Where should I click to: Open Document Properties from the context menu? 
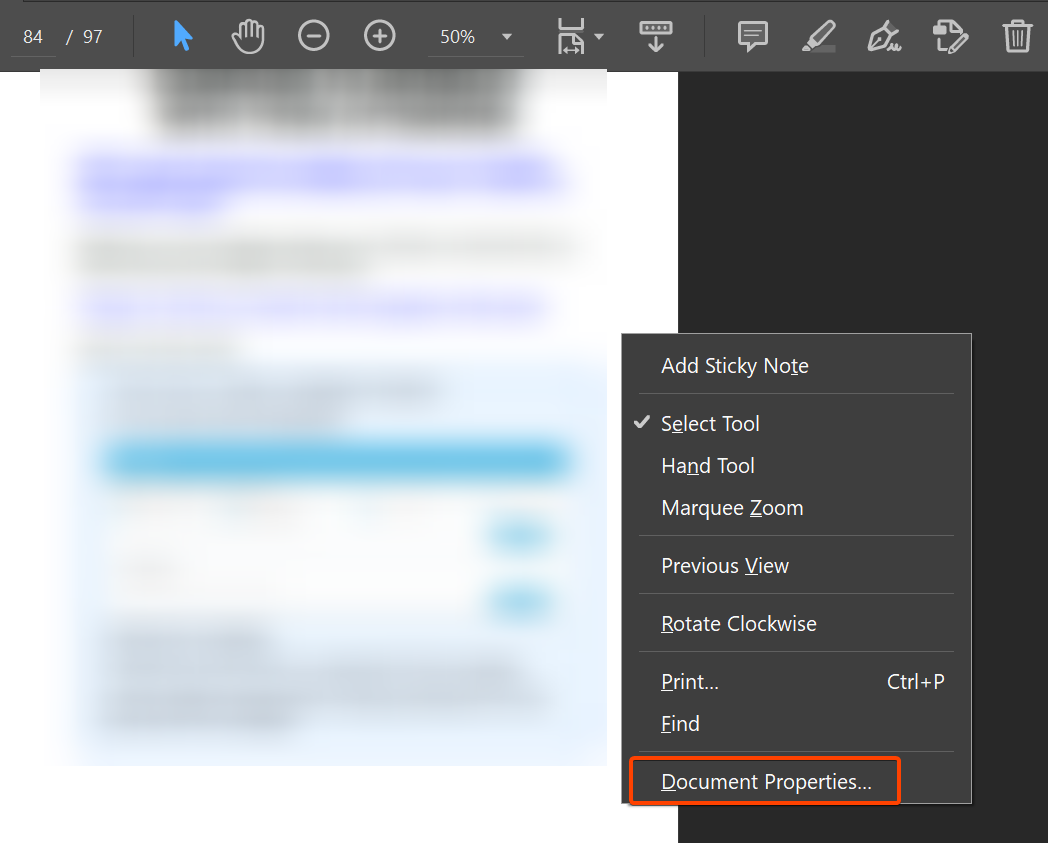tap(765, 781)
